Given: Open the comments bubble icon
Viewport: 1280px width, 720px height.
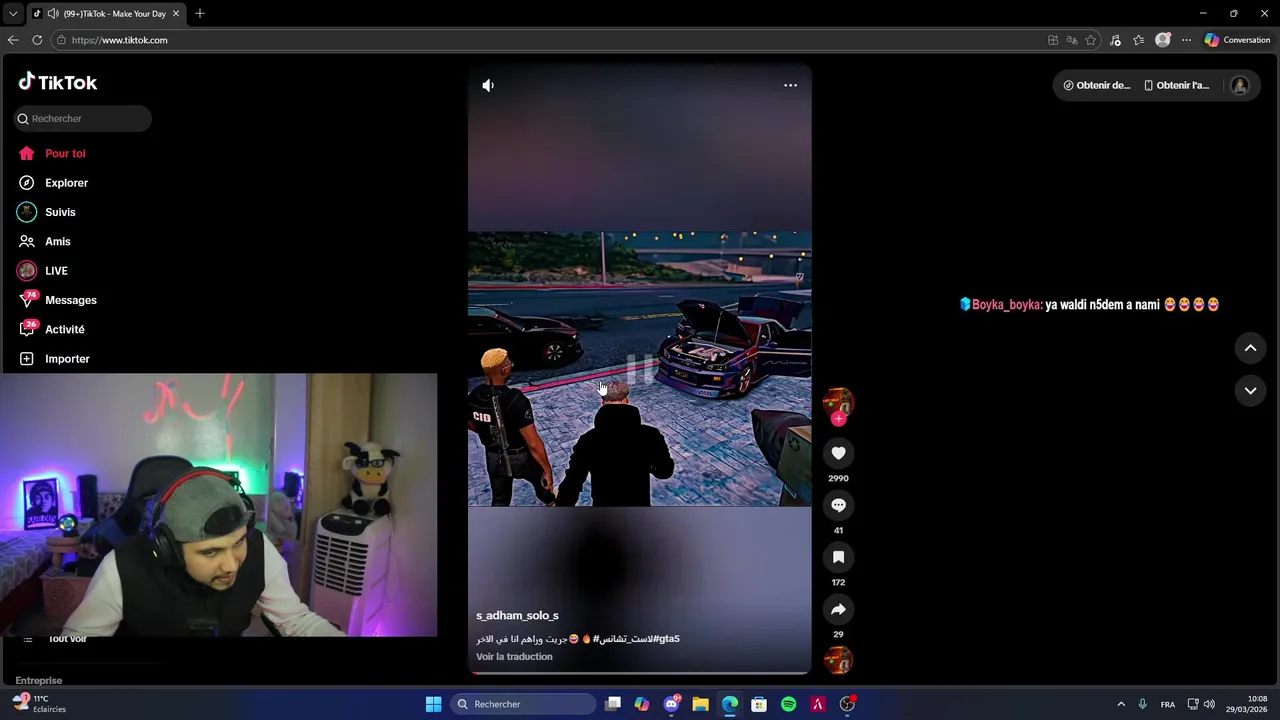Looking at the screenshot, I should pos(838,505).
